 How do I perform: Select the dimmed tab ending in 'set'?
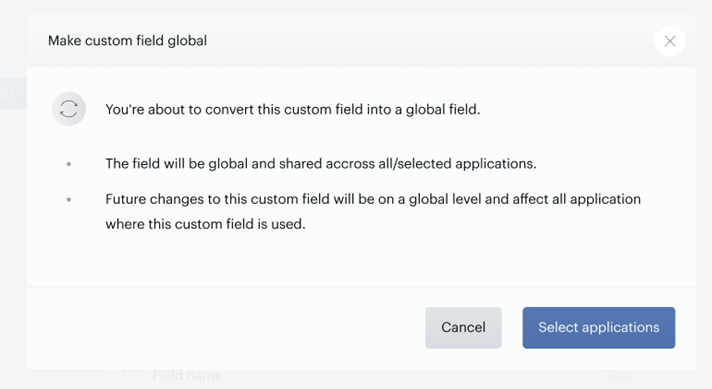click(10, 93)
